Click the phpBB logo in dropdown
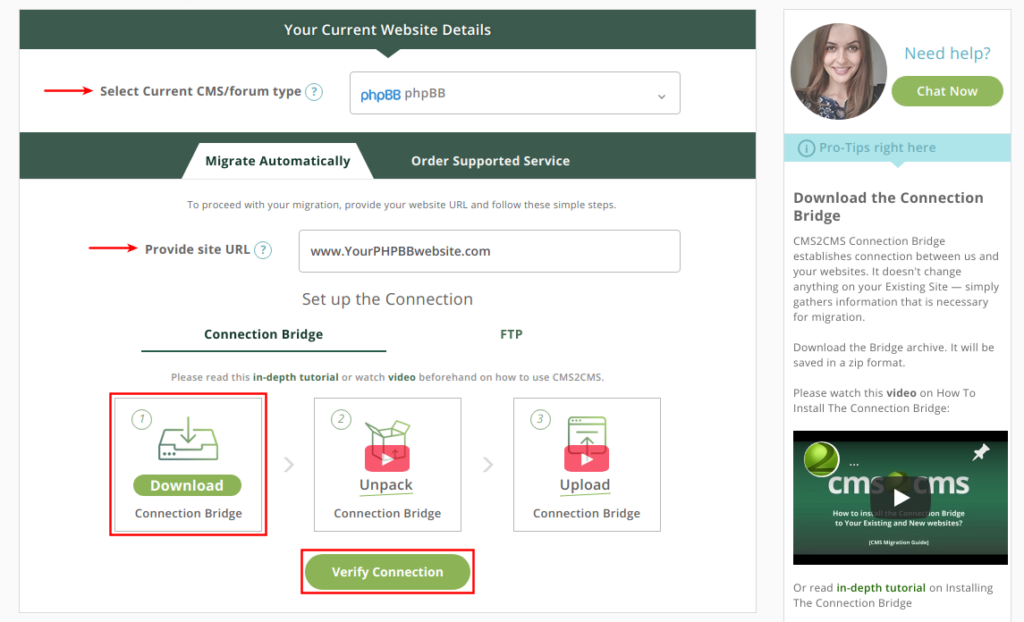 (380, 95)
